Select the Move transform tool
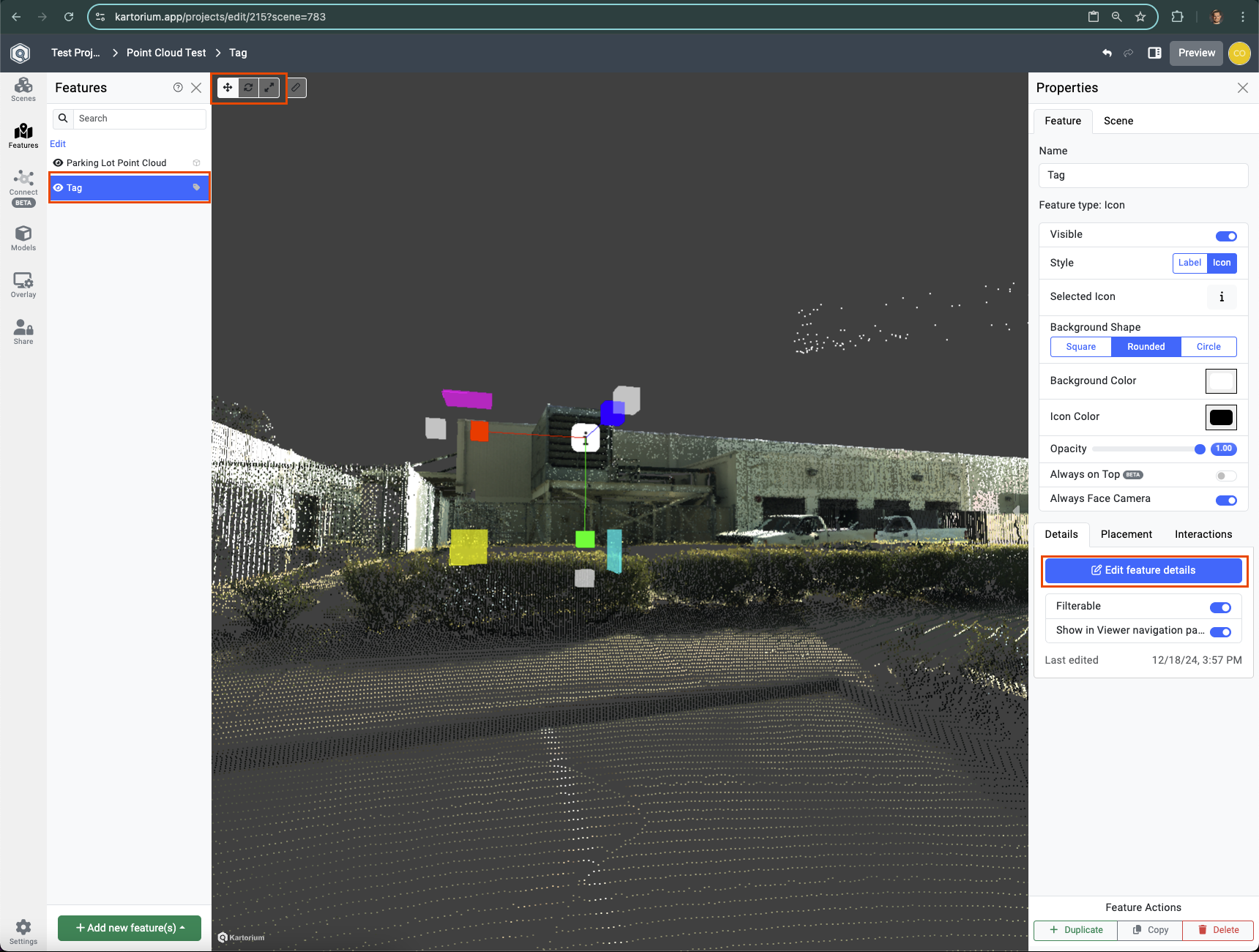1259x952 pixels. click(x=228, y=88)
